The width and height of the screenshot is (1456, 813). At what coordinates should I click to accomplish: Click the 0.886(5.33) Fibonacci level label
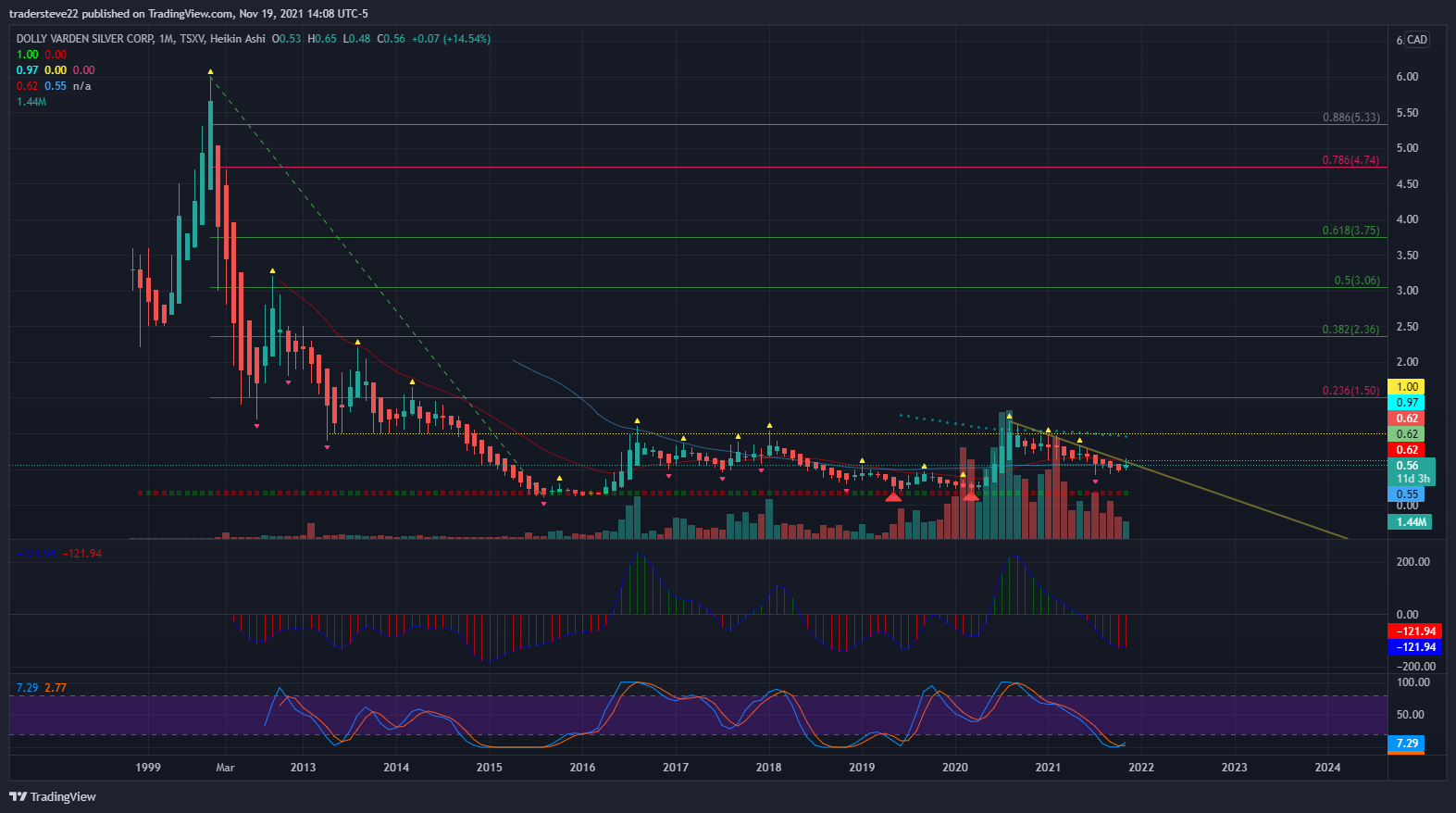tap(1350, 118)
